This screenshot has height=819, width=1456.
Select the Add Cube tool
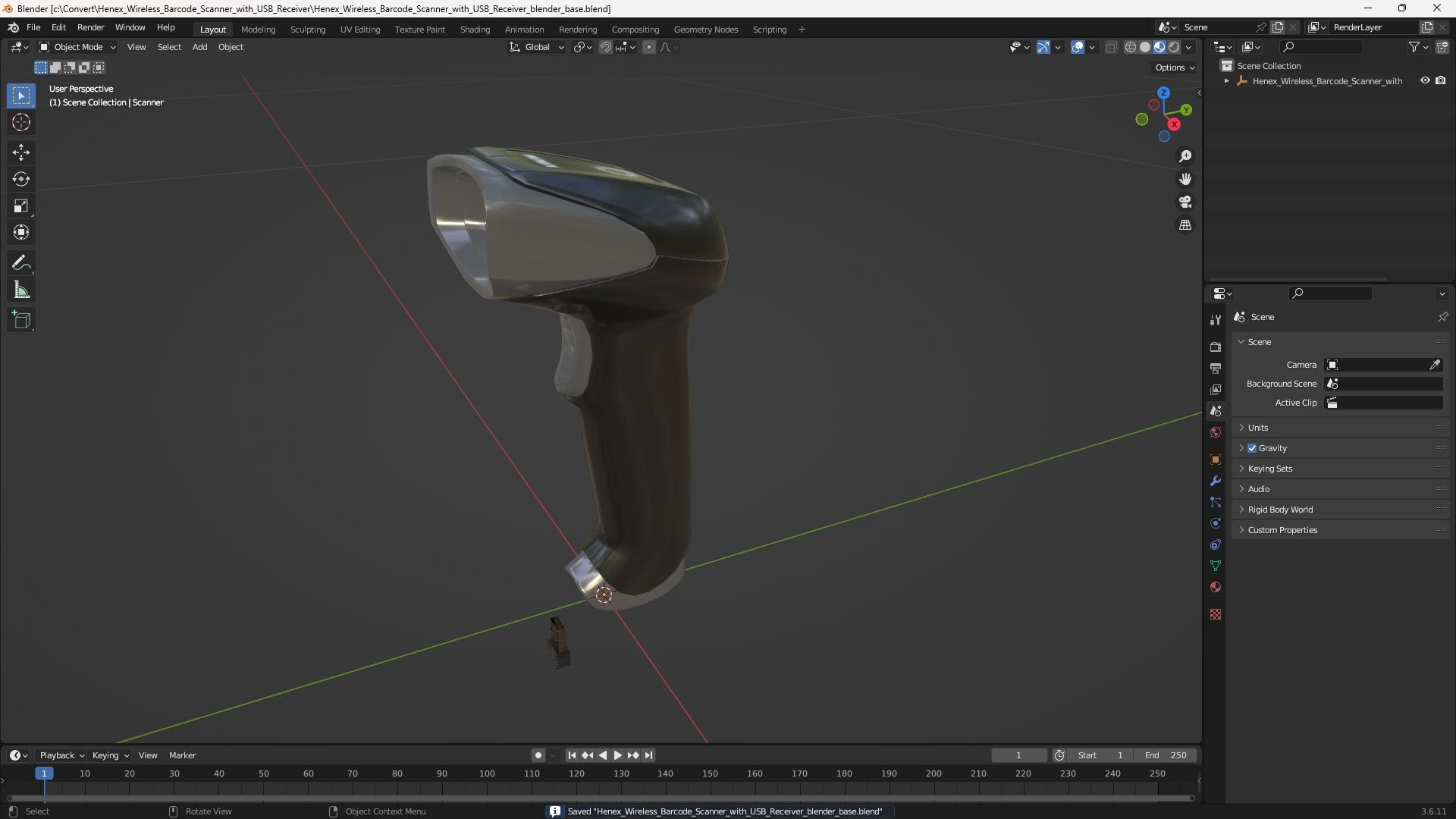click(x=21, y=320)
